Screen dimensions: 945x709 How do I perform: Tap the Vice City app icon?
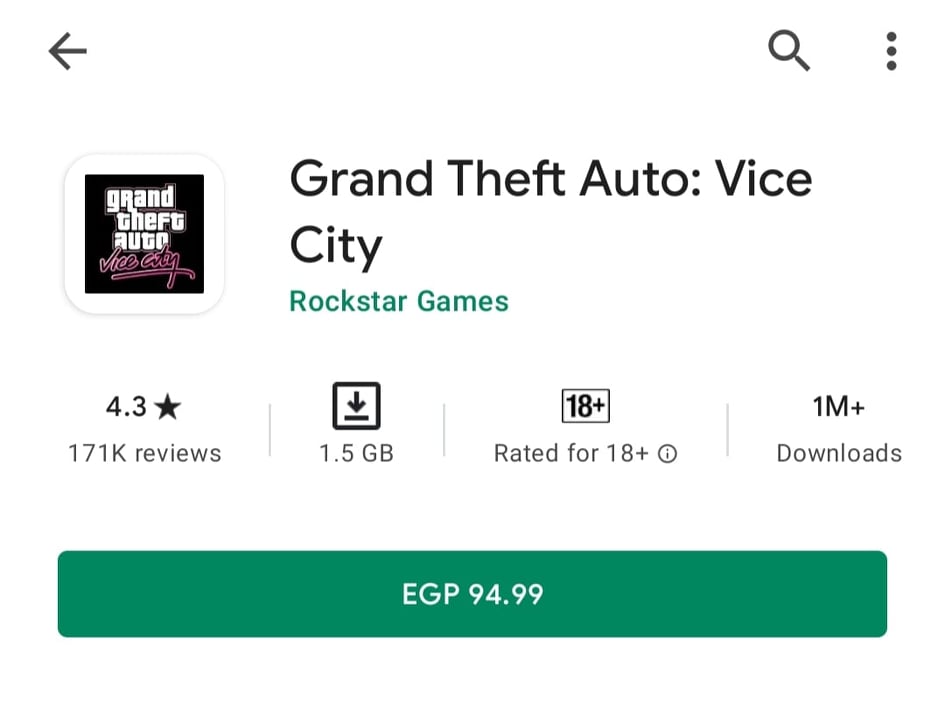click(144, 234)
